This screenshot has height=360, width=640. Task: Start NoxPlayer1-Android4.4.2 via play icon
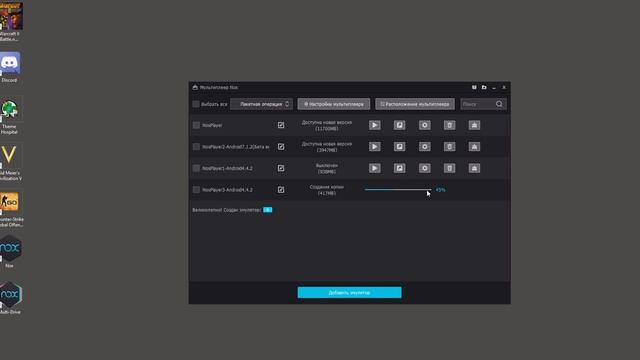[374, 168]
